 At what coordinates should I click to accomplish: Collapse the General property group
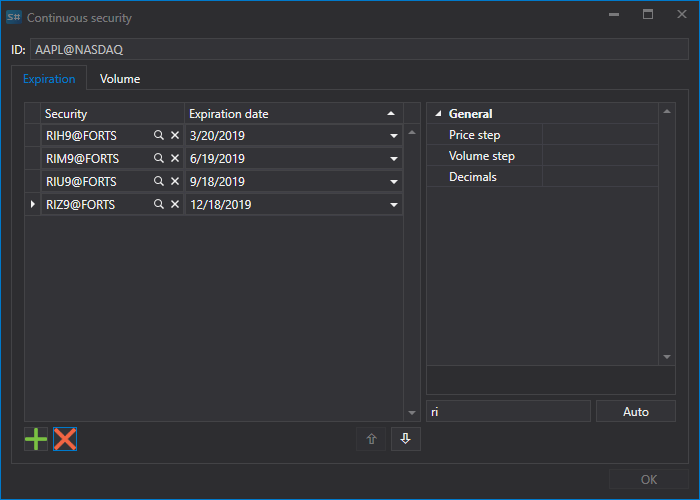click(x=438, y=114)
